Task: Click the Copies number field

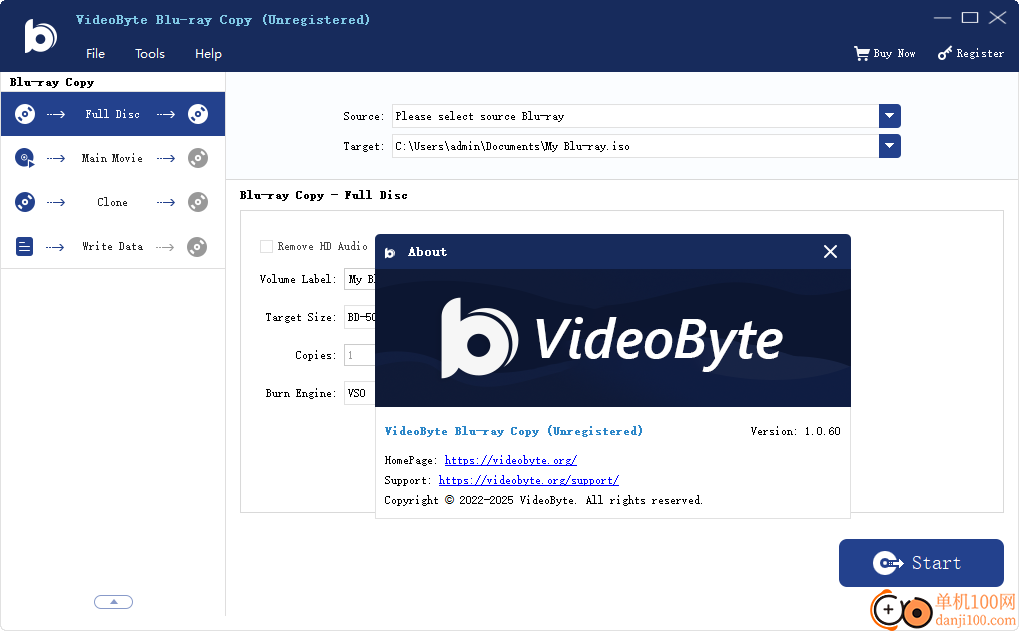Action: (x=359, y=355)
